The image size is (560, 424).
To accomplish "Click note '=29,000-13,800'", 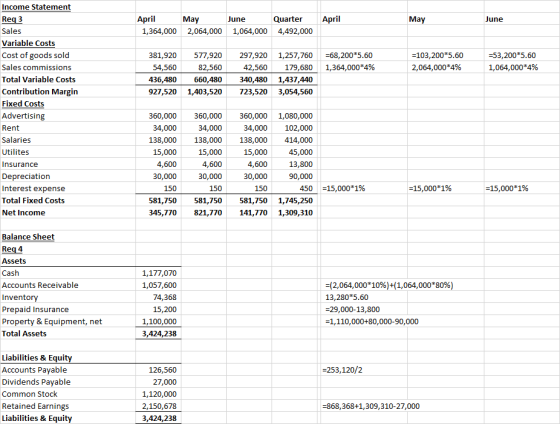I will point(352,310).
